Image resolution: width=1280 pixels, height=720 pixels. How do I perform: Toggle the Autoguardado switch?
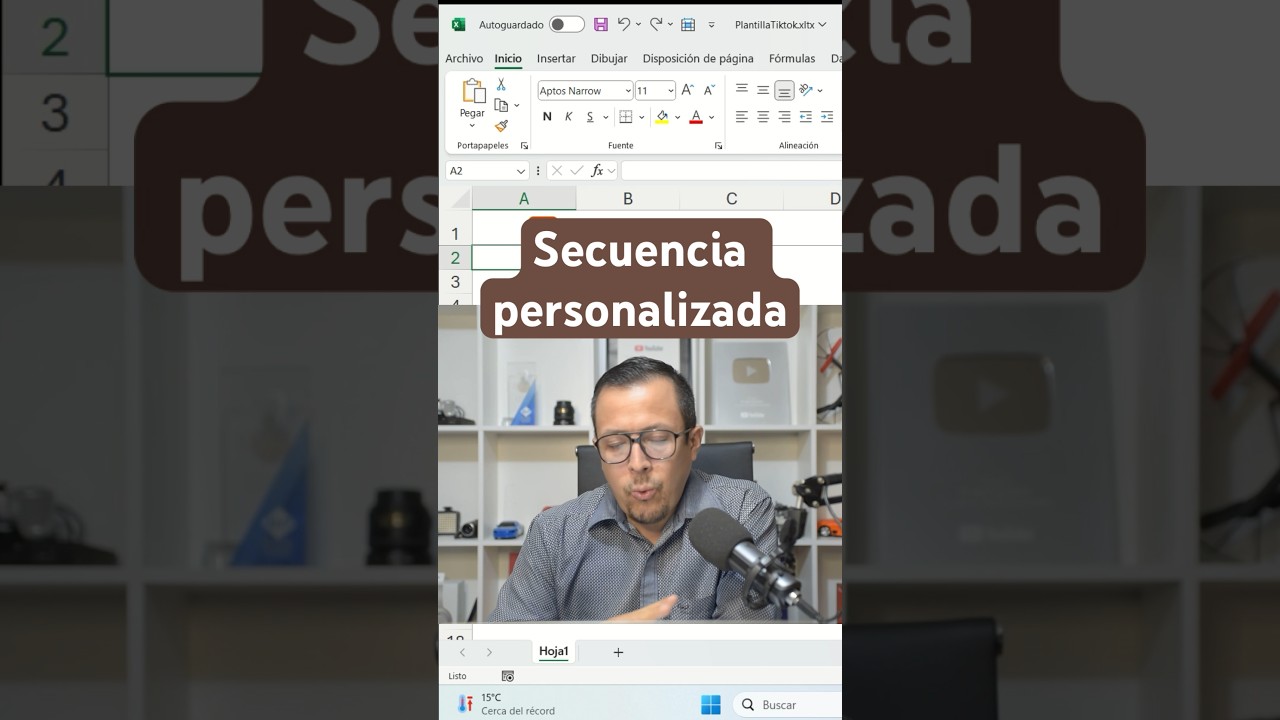click(567, 24)
